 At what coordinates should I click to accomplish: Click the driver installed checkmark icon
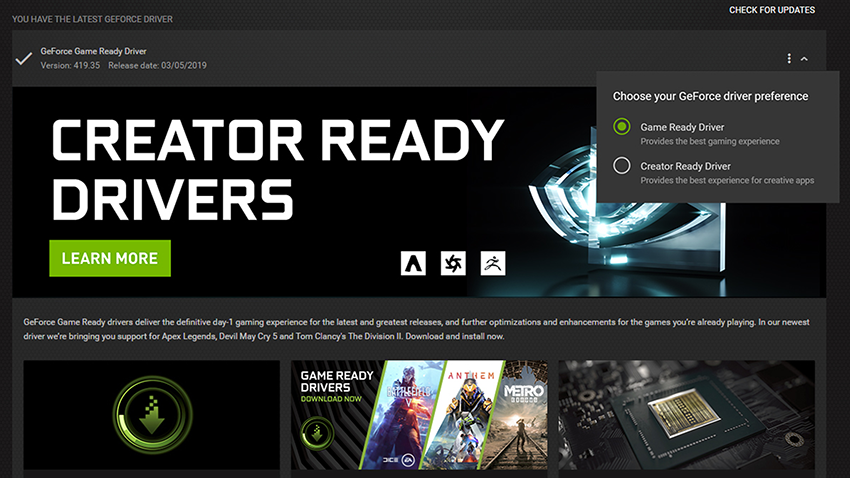click(24, 58)
